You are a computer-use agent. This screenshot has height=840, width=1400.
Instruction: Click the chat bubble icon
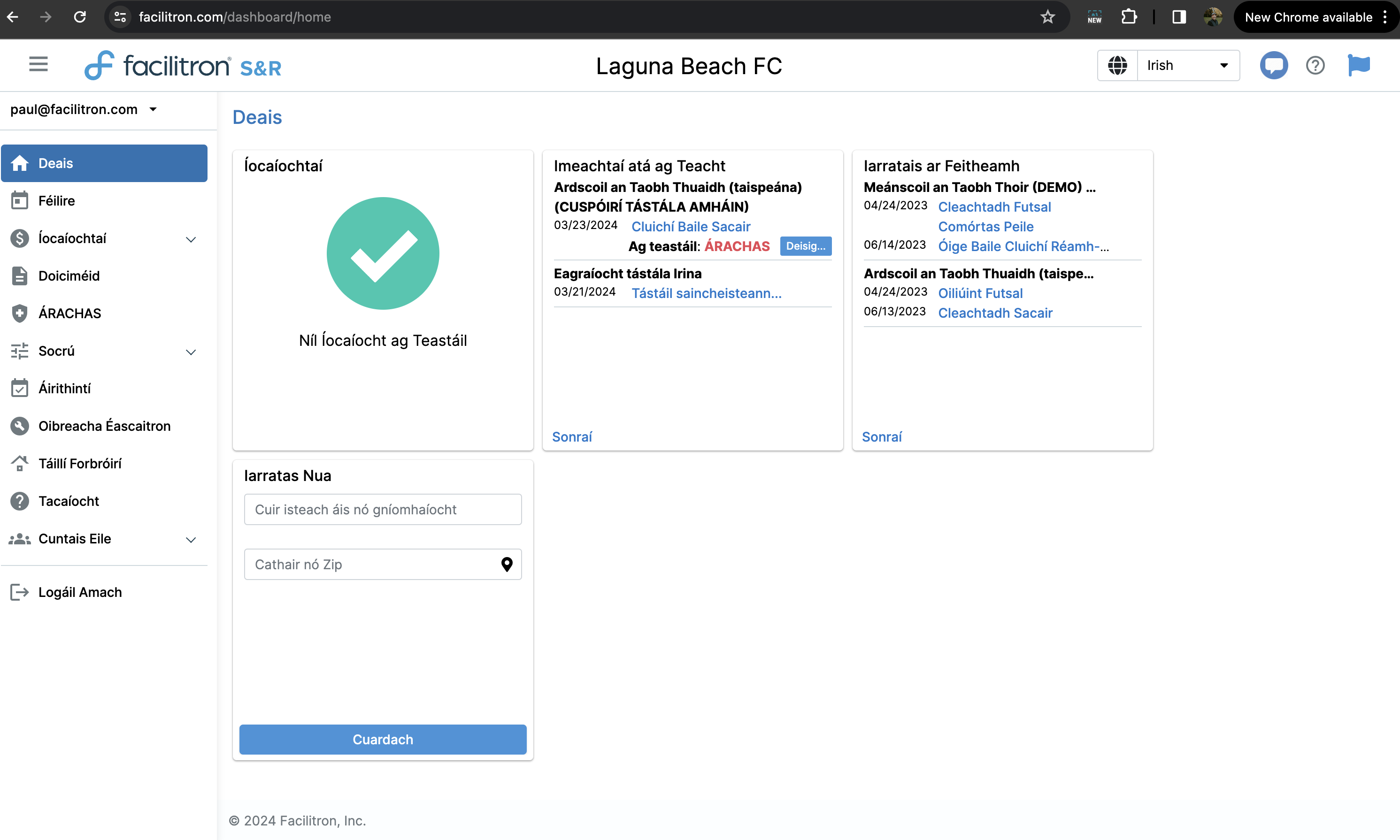(x=1273, y=66)
